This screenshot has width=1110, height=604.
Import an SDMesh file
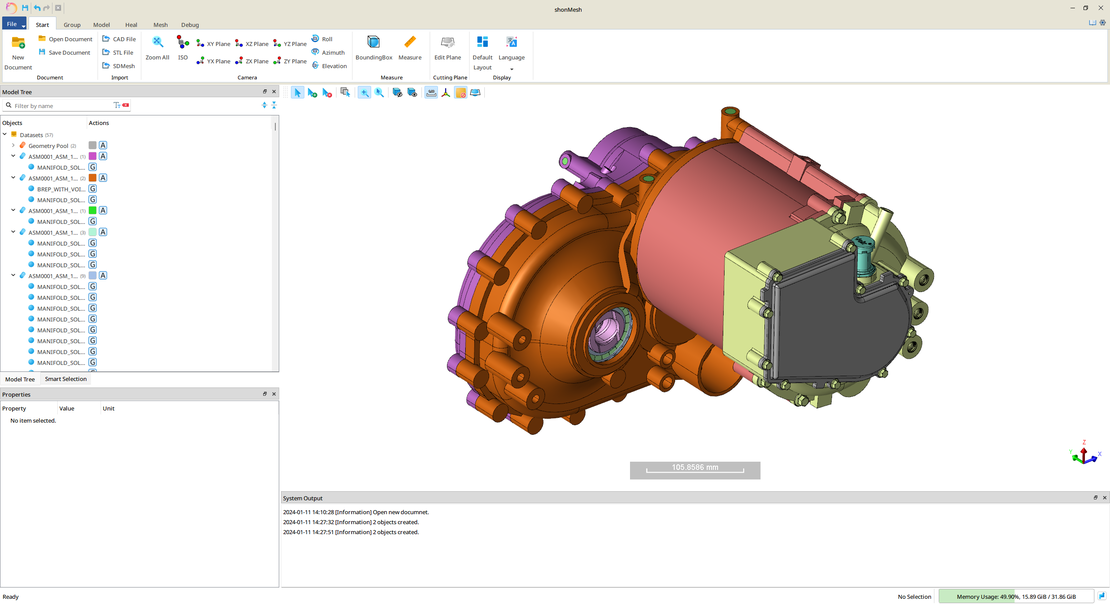pyautogui.click(x=119, y=66)
